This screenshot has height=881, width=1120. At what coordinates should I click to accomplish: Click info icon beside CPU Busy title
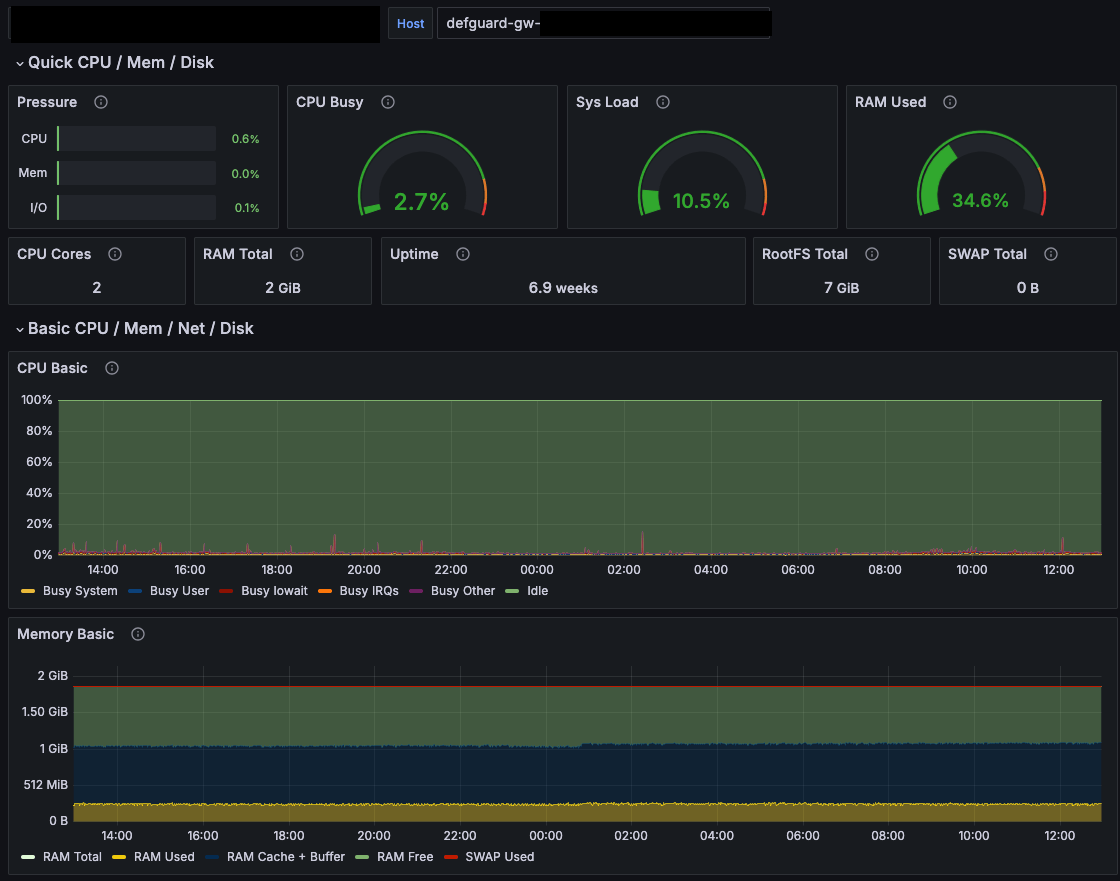(x=388, y=102)
